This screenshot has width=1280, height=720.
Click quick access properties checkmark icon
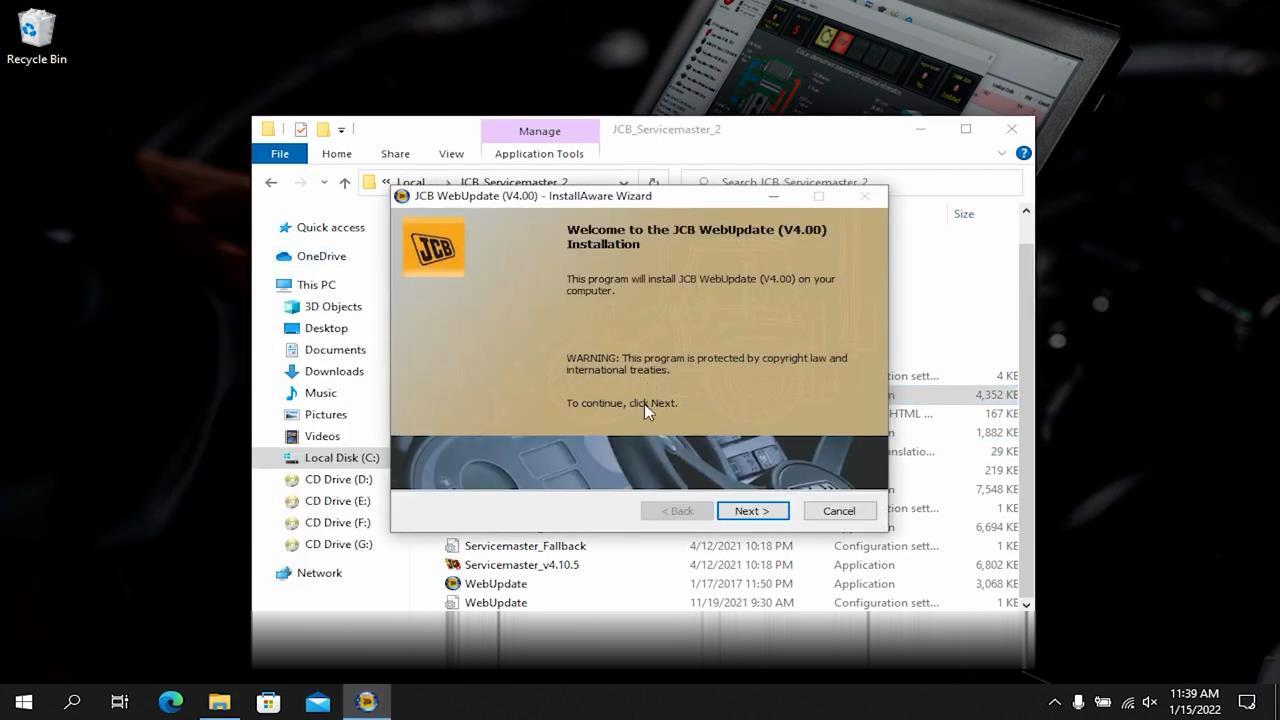300,130
